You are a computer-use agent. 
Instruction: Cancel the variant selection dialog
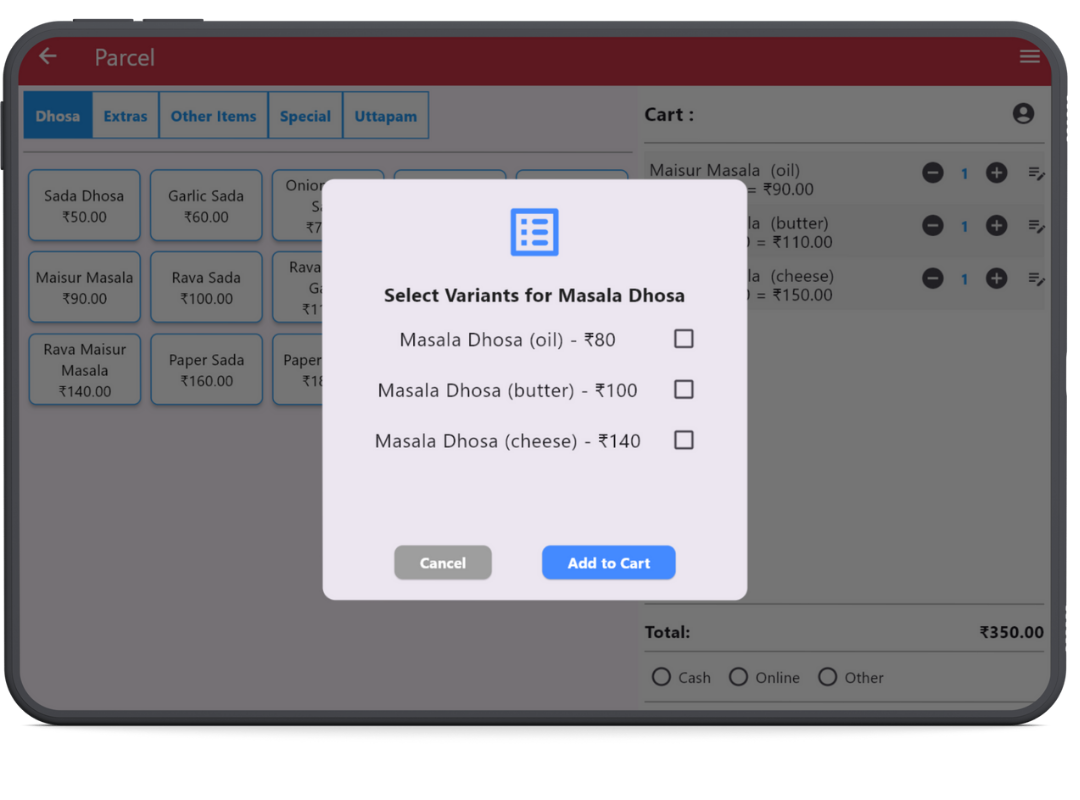click(x=442, y=563)
